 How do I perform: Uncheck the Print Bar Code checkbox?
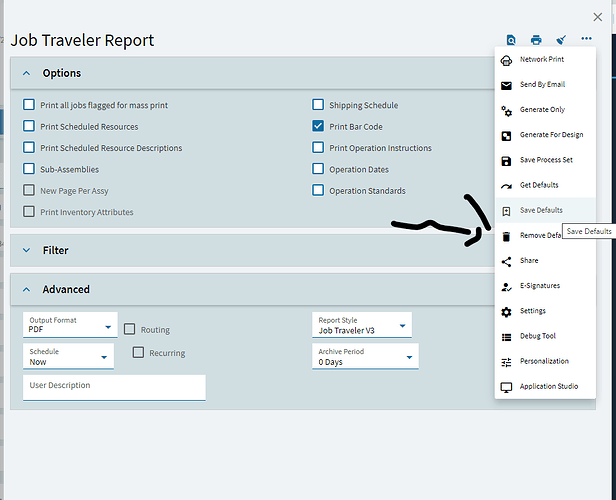click(318, 126)
